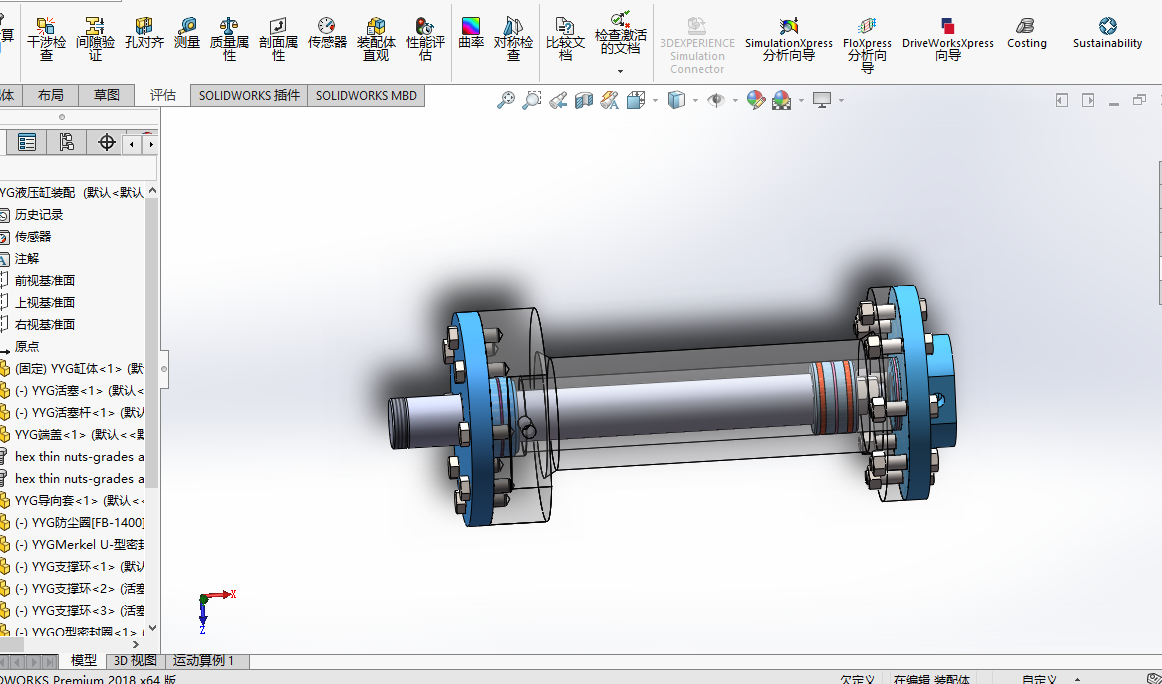1162x684 pixels.
Task: Open the Hide/Show Items dropdown arrow
Action: tap(735, 100)
